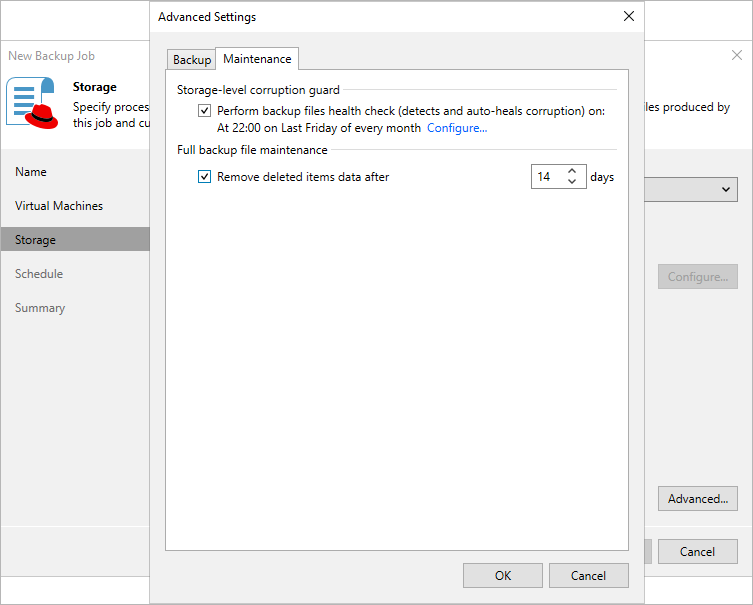The width and height of the screenshot is (753, 605).
Task: Cancel the New Backup Job wizard
Action: pos(698,551)
